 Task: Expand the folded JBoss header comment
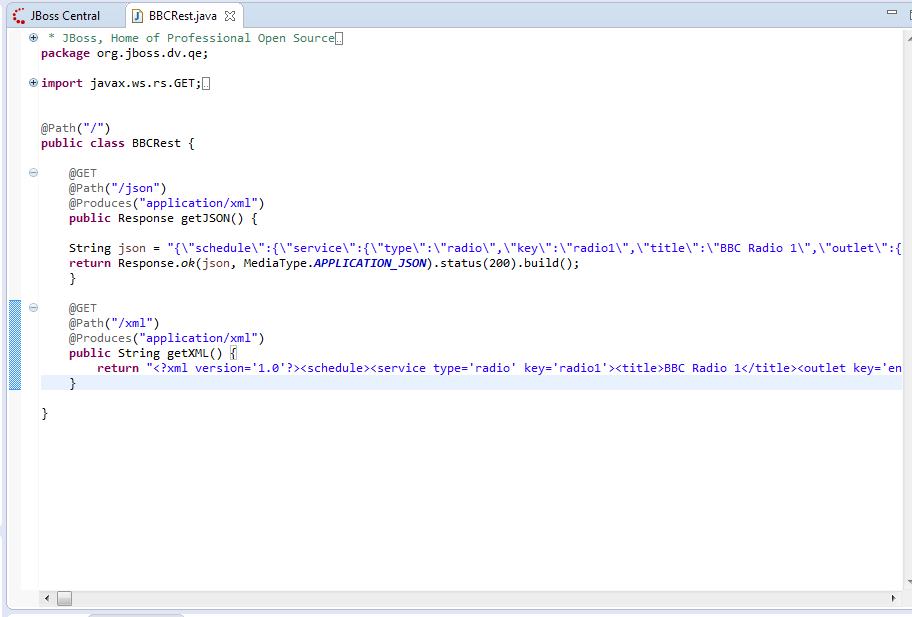[x=33, y=38]
